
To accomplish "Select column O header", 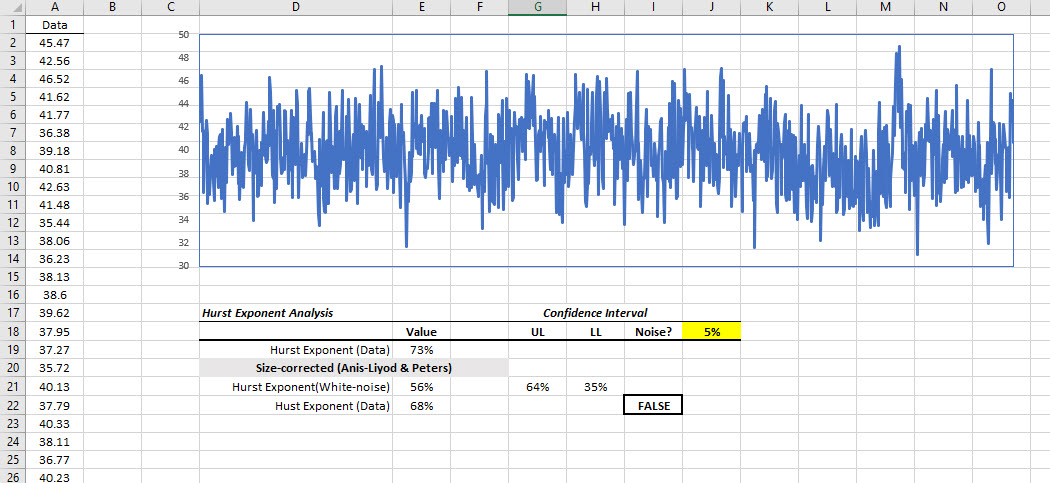I will (x=1001, y=7).
